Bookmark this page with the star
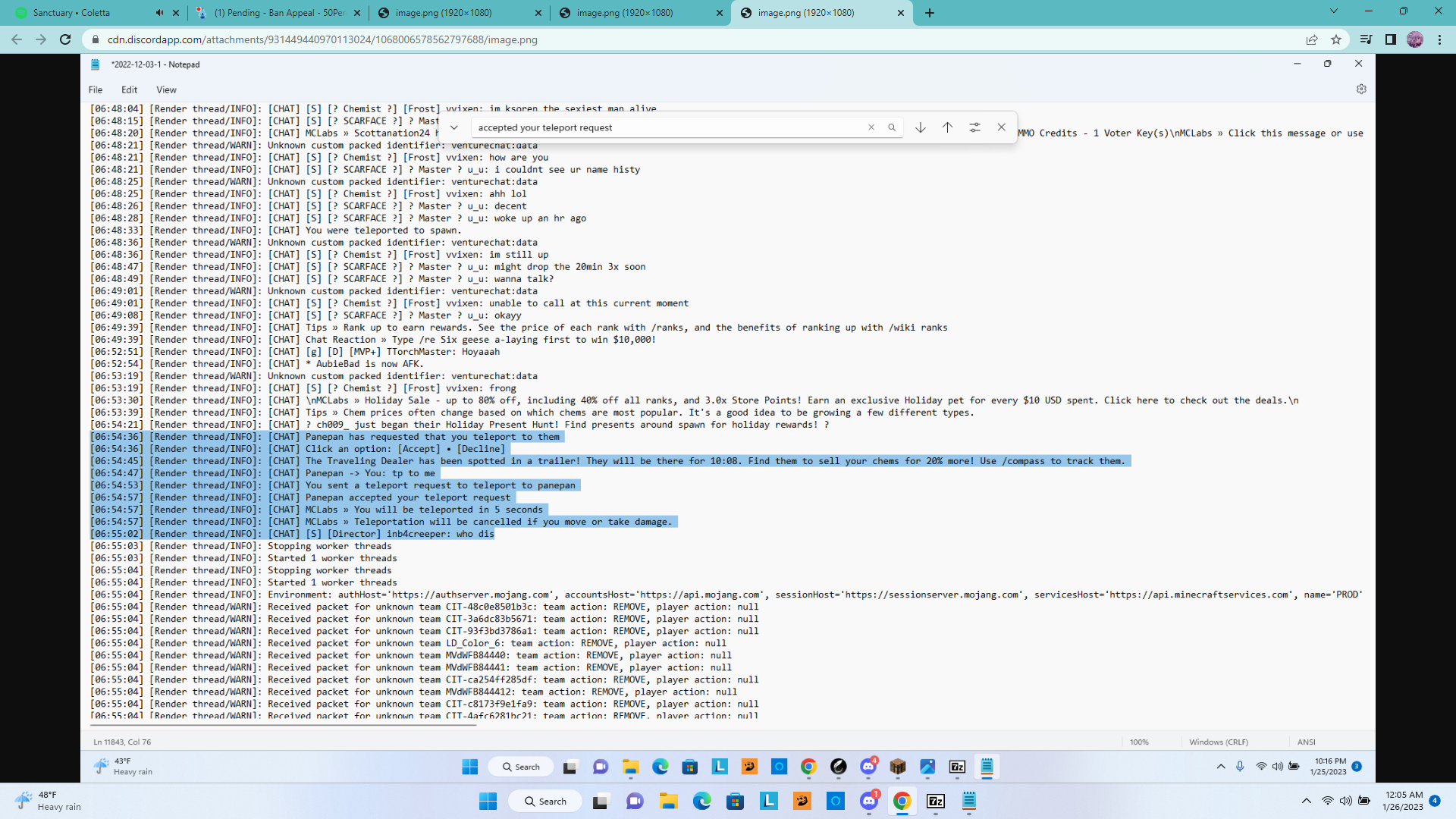1456x819 pixels. (1336, 39)
